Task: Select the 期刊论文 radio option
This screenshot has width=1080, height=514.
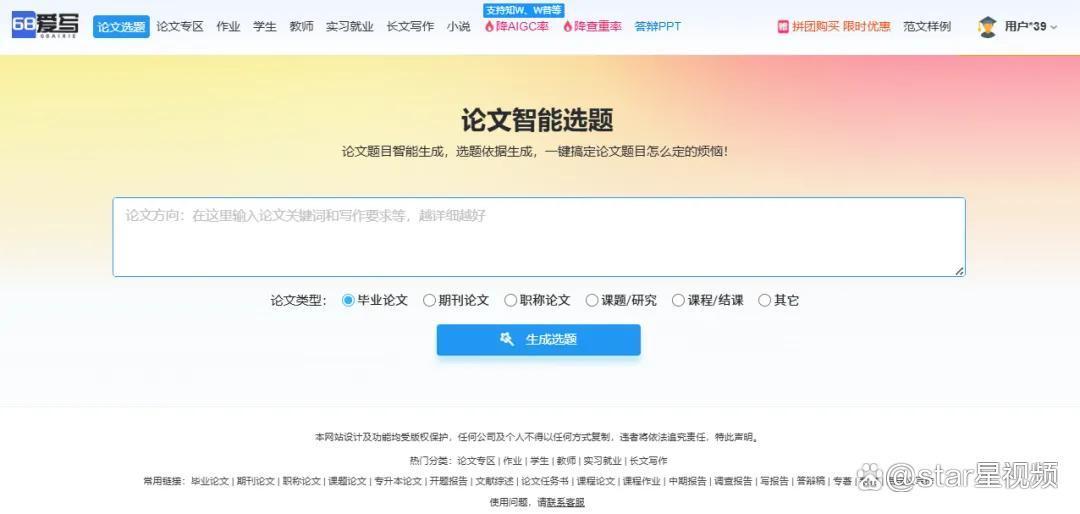Action: pos(429,300)
